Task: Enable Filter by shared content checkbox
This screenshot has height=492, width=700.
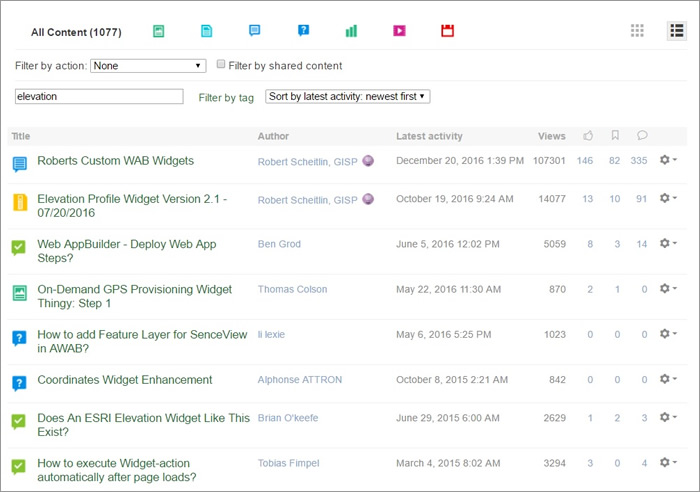Action: tap(222, 65)
